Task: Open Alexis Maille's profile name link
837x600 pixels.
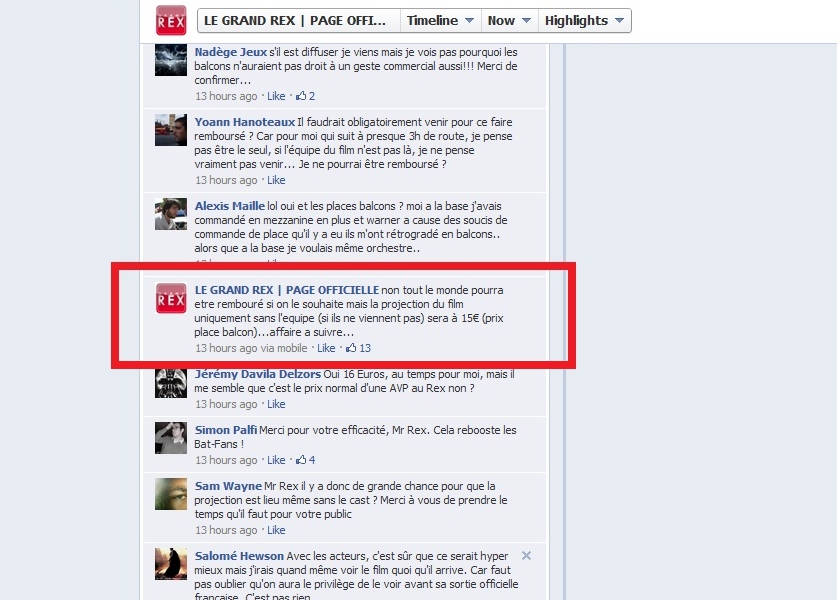Action: 230,206
